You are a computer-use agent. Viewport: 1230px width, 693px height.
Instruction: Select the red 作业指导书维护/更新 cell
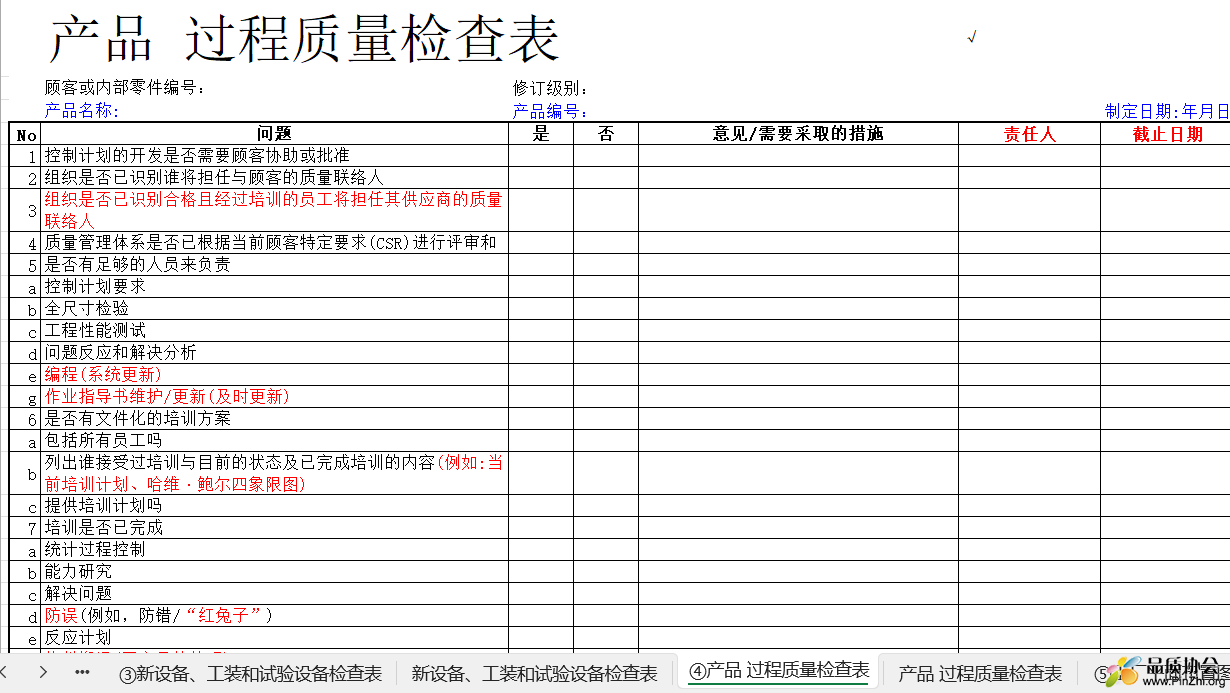[x=275, y=397]
